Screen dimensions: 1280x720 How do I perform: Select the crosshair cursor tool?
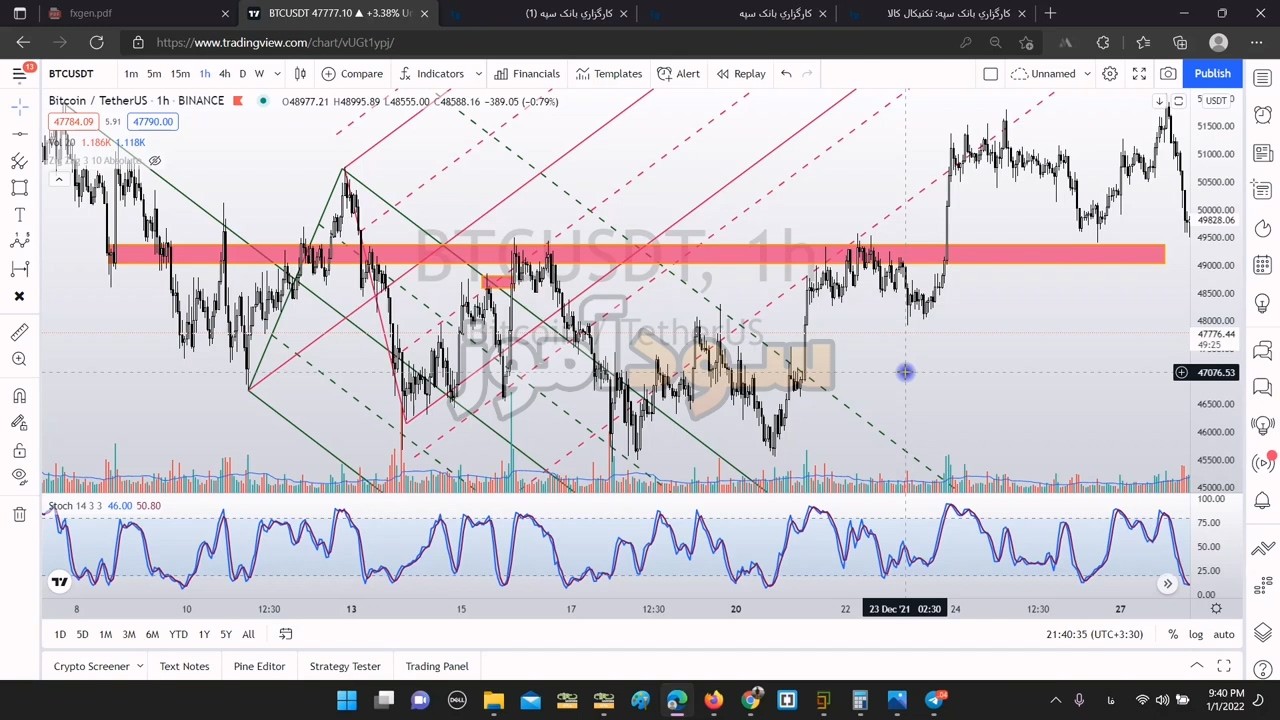click(19, 106)
